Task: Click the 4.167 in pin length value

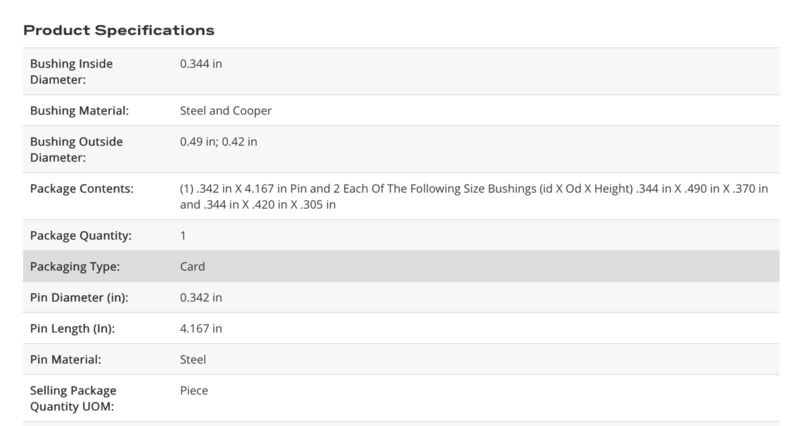Action: (x=202, y=329)
